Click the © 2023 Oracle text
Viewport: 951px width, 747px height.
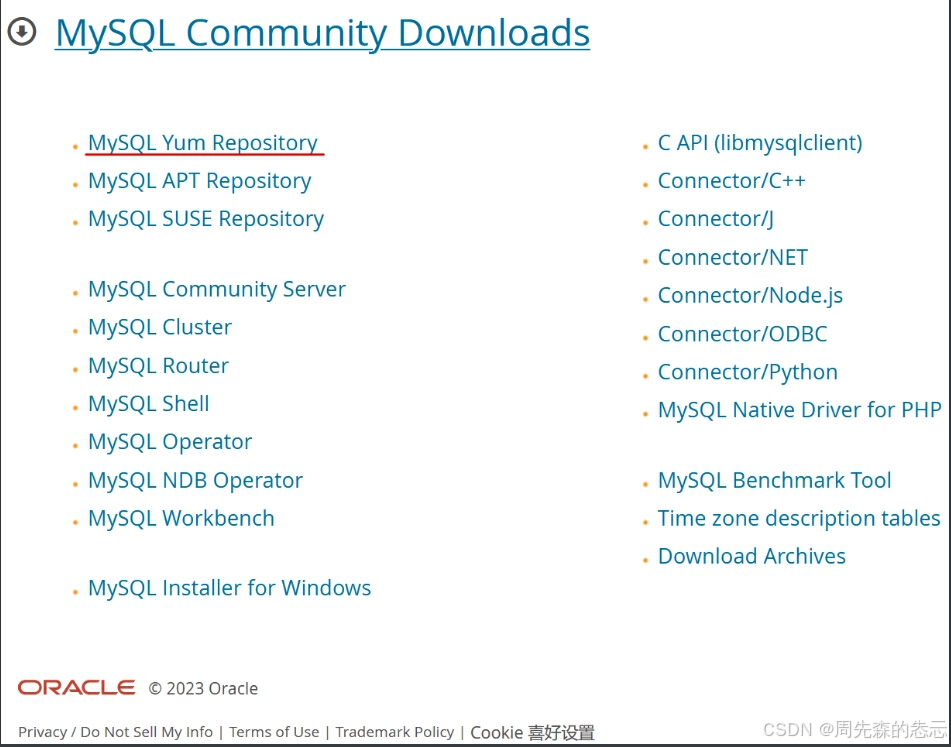(204, 689)
